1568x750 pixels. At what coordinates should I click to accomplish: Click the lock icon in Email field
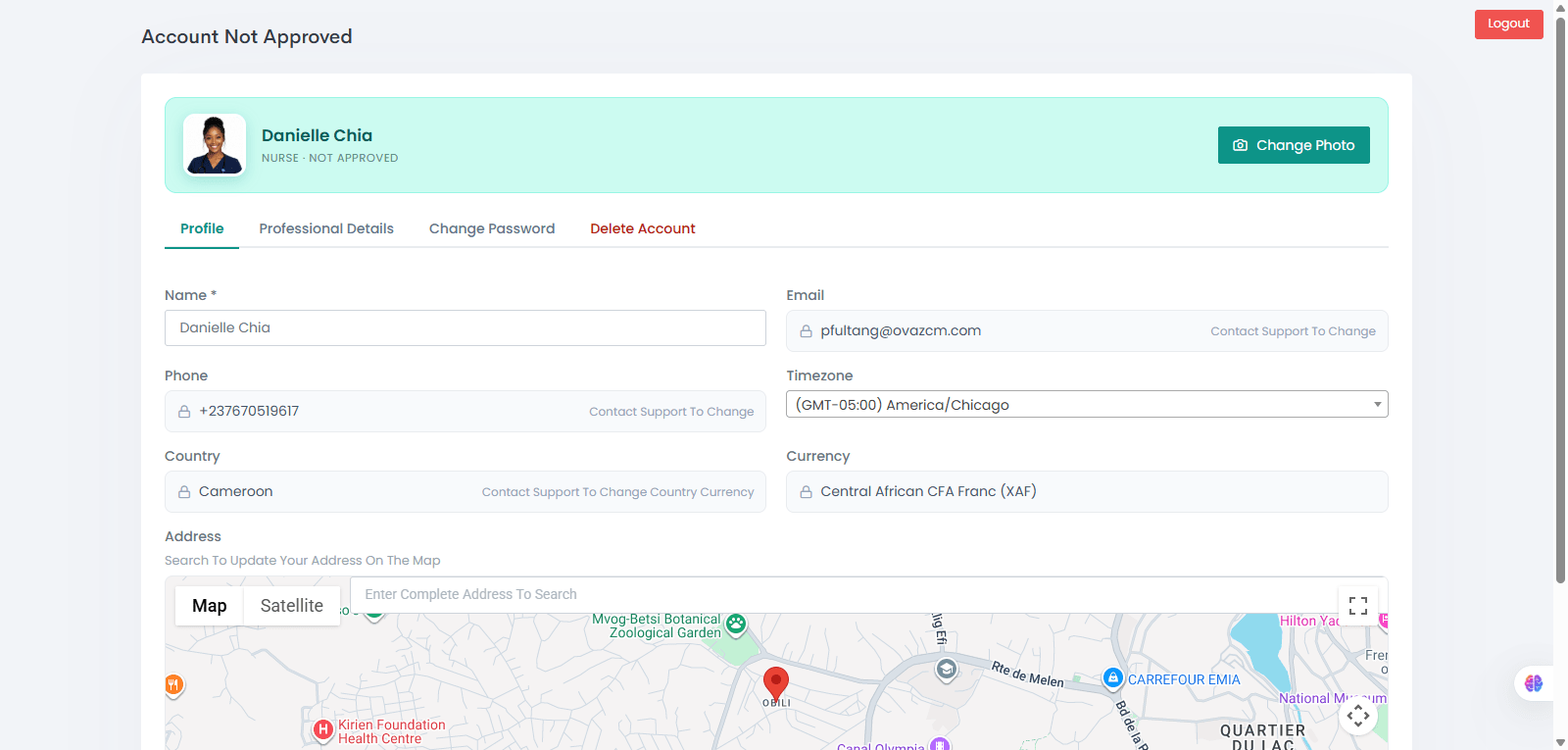pyautogui.click(x=806, y=331)
